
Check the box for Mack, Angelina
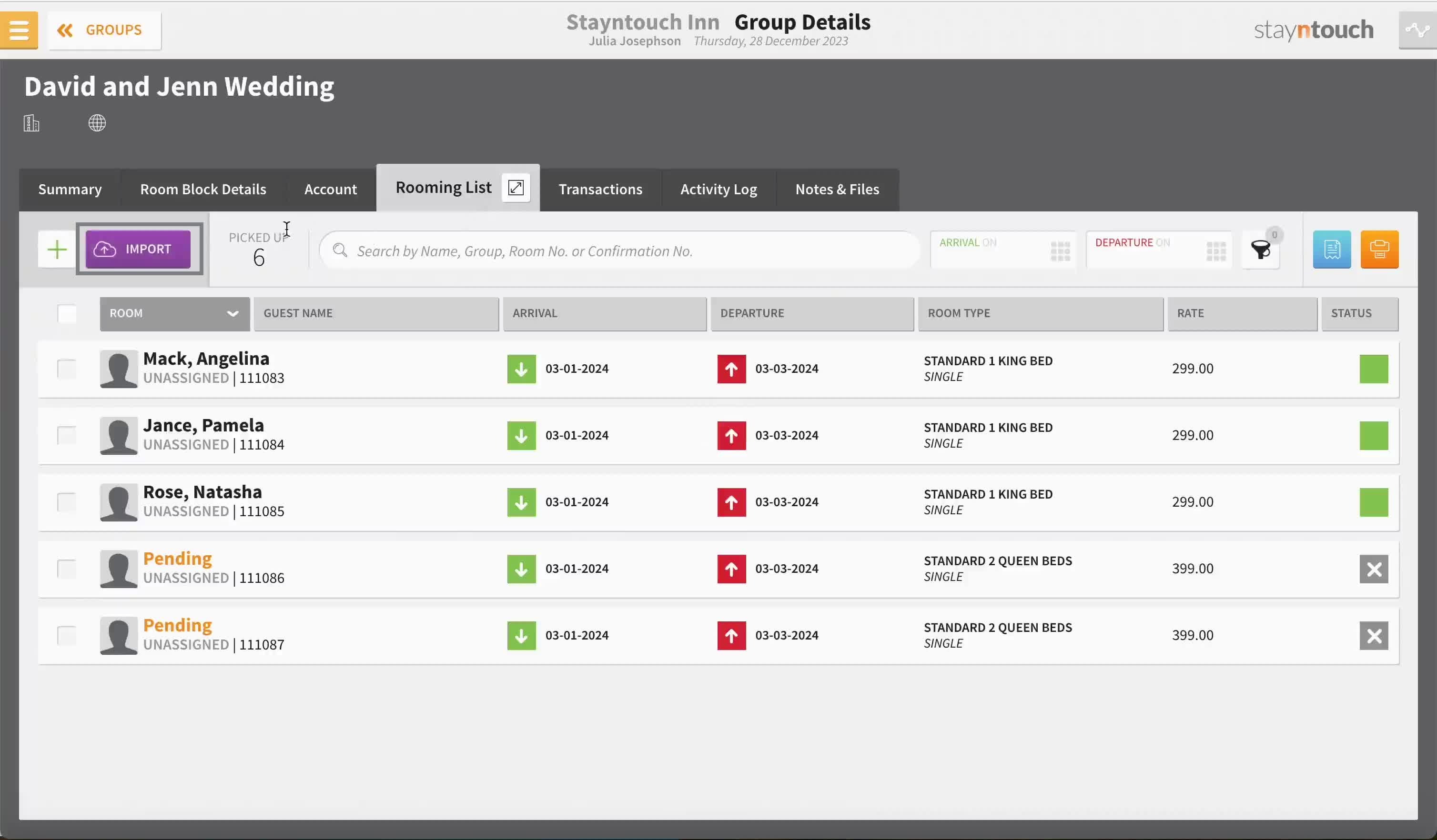tap(67, 369)
